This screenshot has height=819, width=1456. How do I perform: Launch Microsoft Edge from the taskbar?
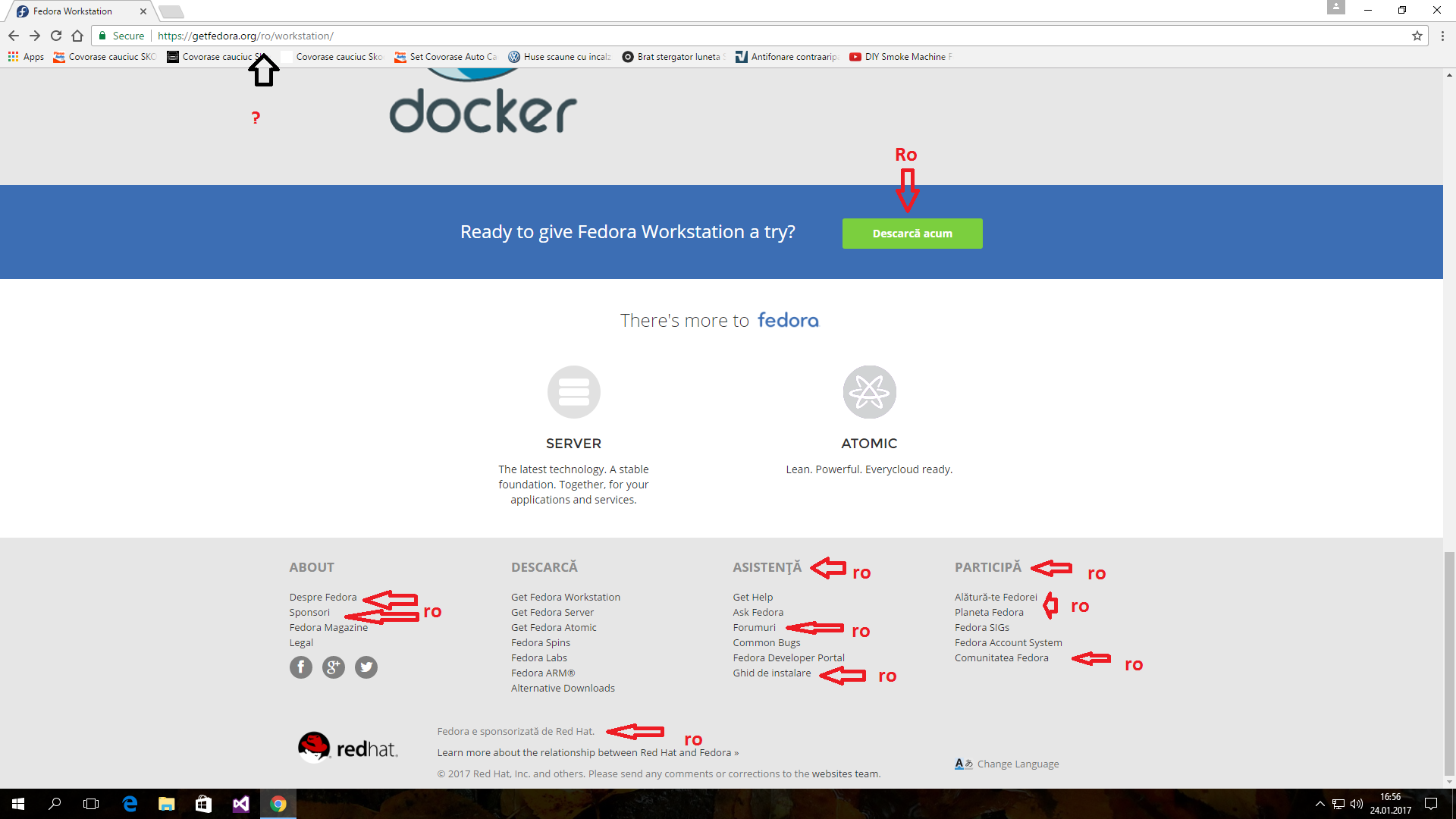130,804
